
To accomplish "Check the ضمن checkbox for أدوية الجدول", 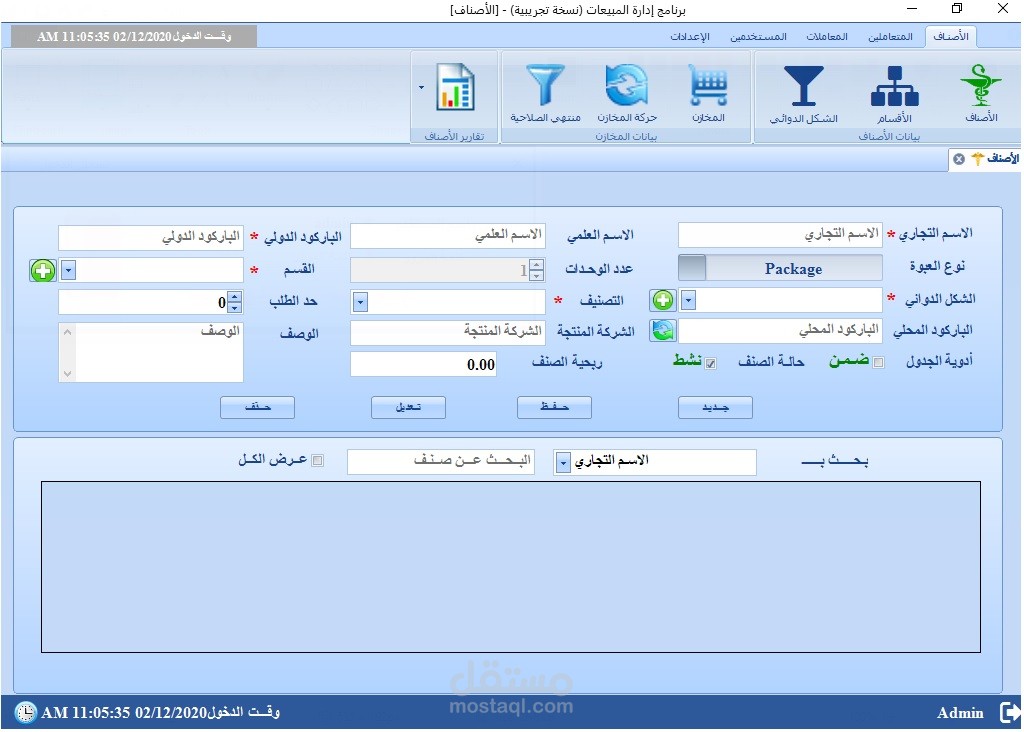I will pos(878,363).
